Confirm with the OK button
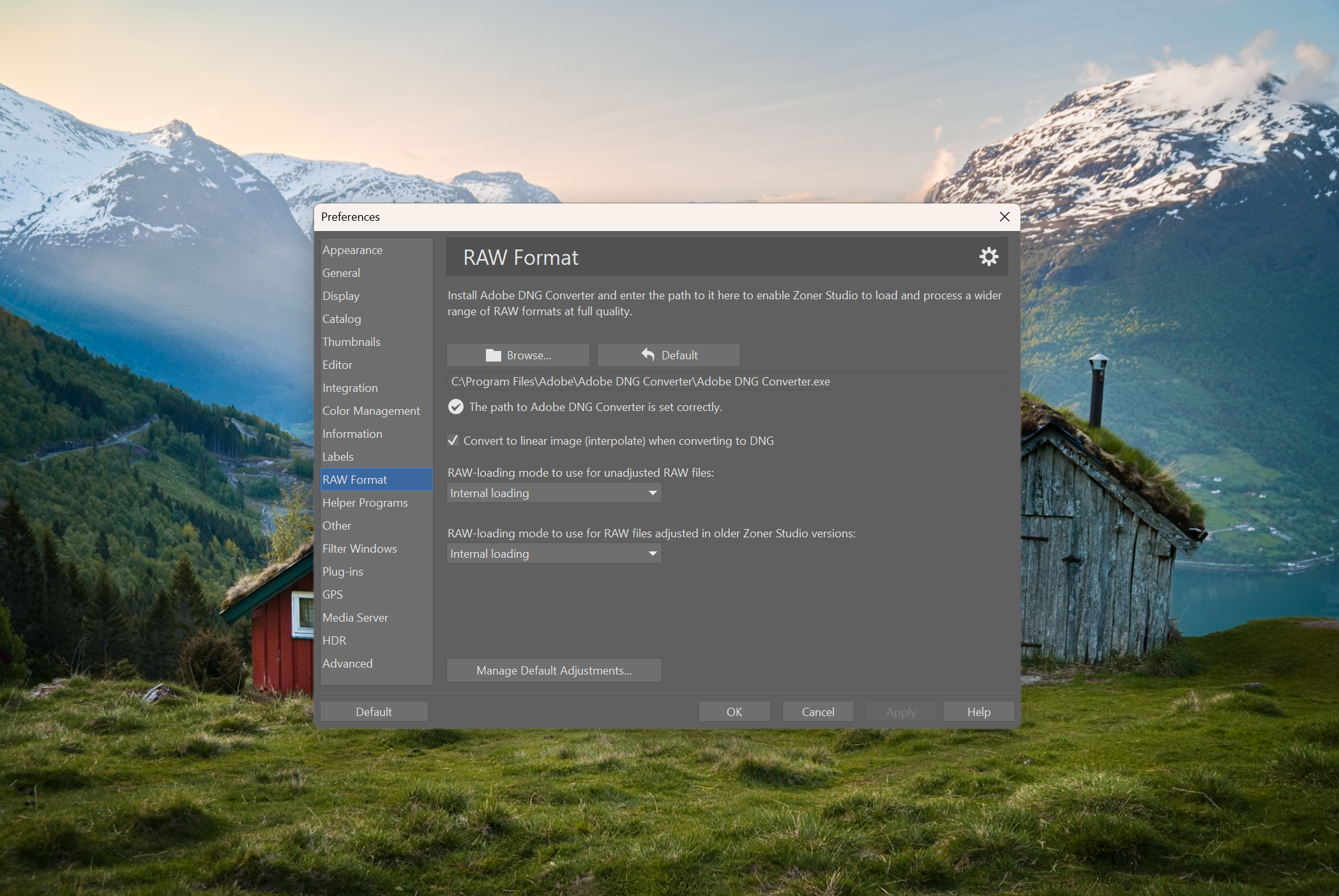Image resolution: width=1339 pixels, height=896 pixels. click(x=734, y=712)
